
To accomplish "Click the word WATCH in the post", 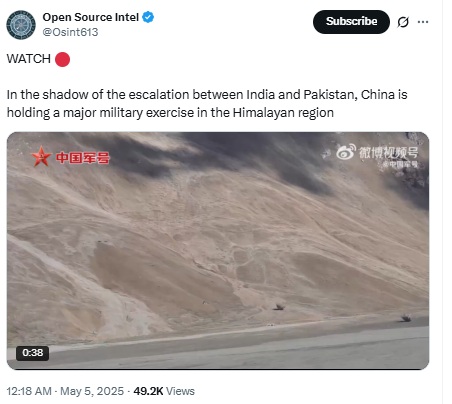I will pyautogui.click(x=29, y=59).
